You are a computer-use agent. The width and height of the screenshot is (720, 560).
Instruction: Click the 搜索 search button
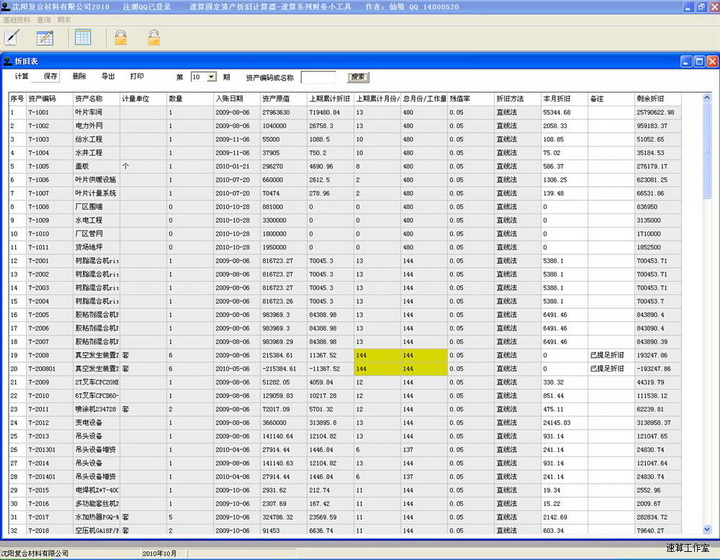[357, 76]
